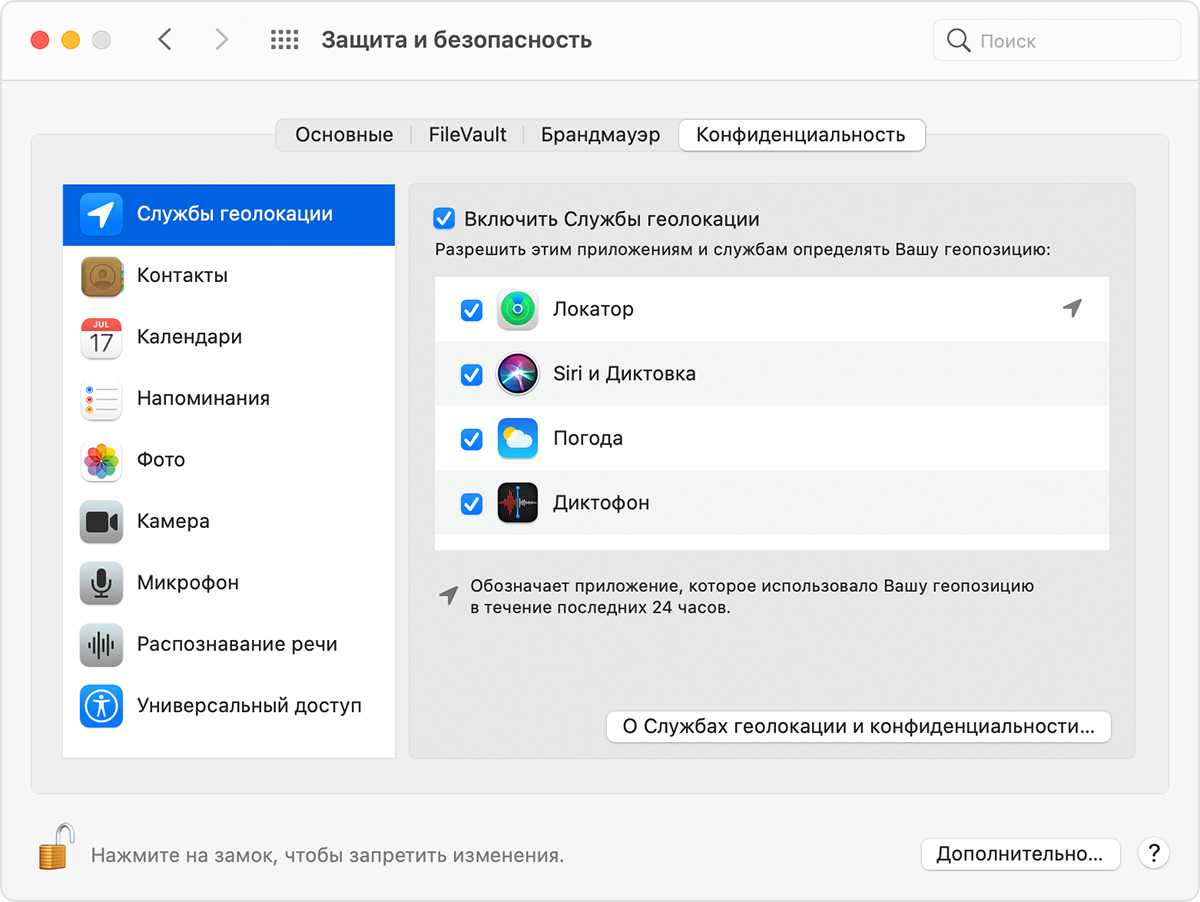The width and height of the screenshot is (1200, 902).
Task: Switch to the Основные tab
Action: [343, 135]
